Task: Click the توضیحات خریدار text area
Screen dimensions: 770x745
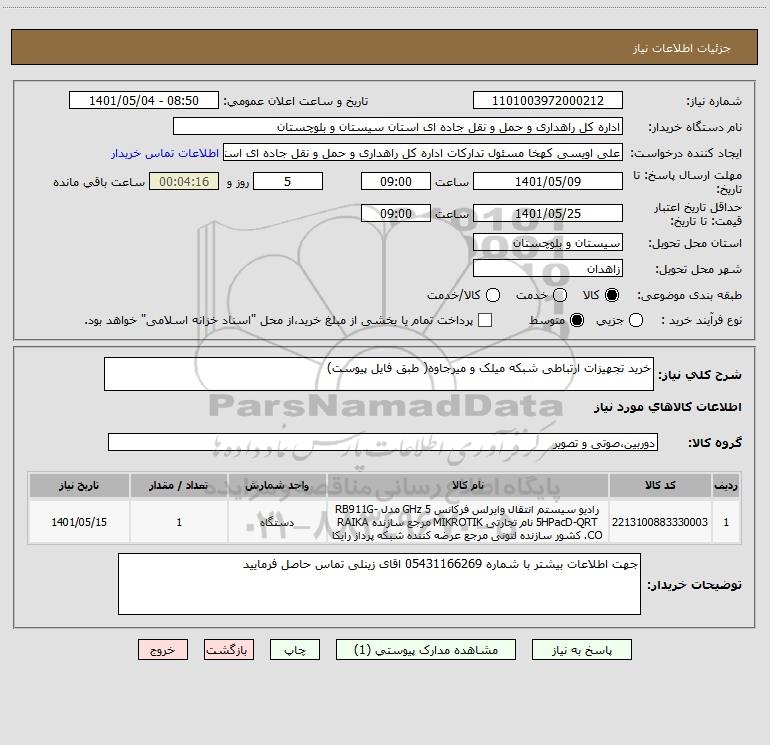Action: pos(379,584)
